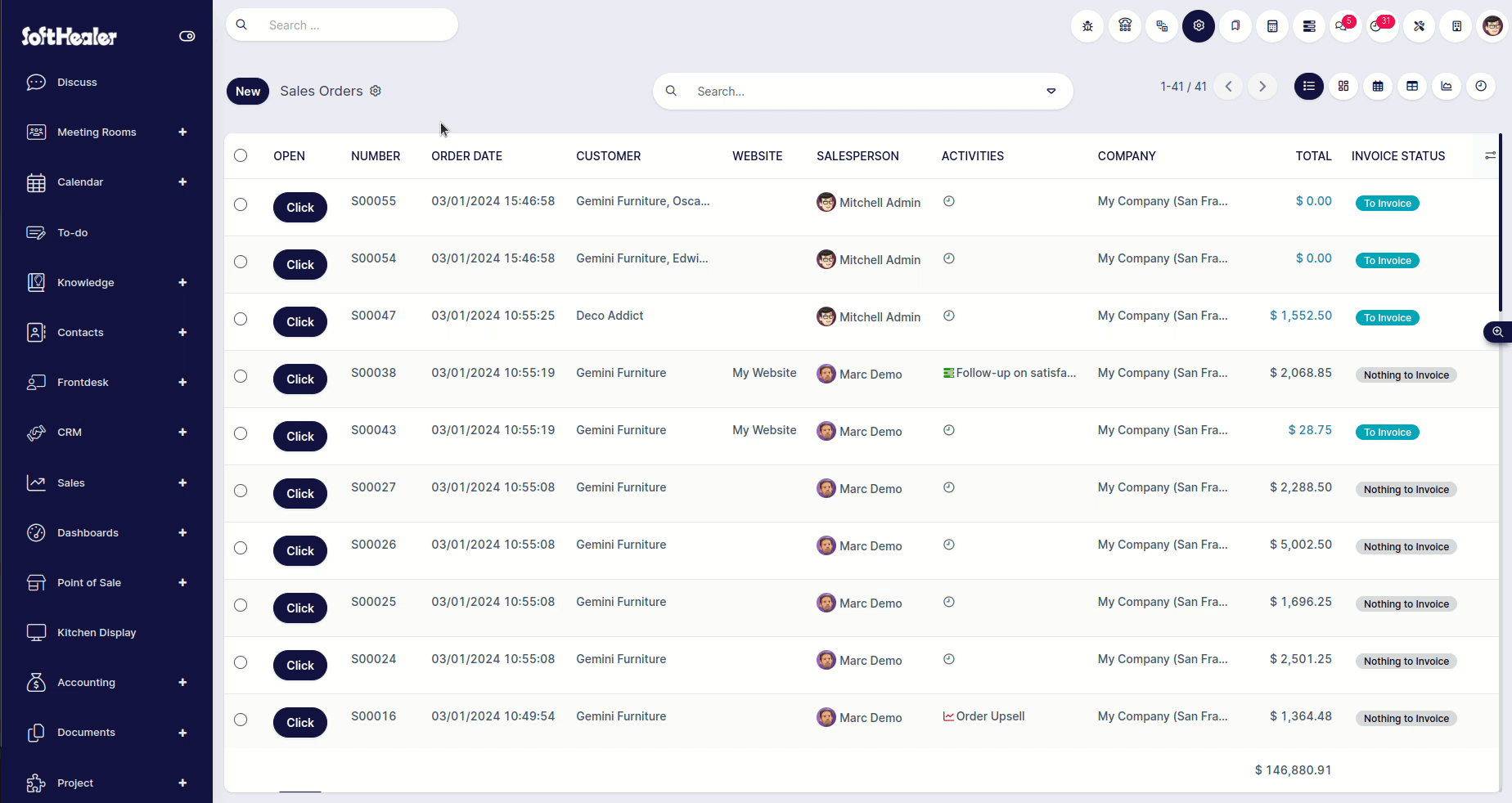1512x803 pixels.
Task: Switch to list view
Action: point(1309,86)
